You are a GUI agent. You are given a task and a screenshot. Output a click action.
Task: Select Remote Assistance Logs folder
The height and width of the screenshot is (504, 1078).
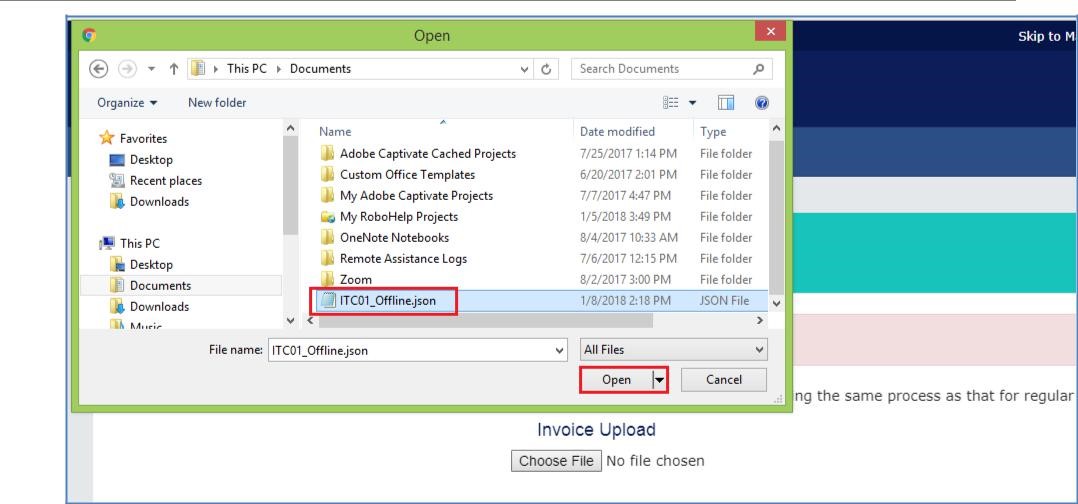click(403, 259)
